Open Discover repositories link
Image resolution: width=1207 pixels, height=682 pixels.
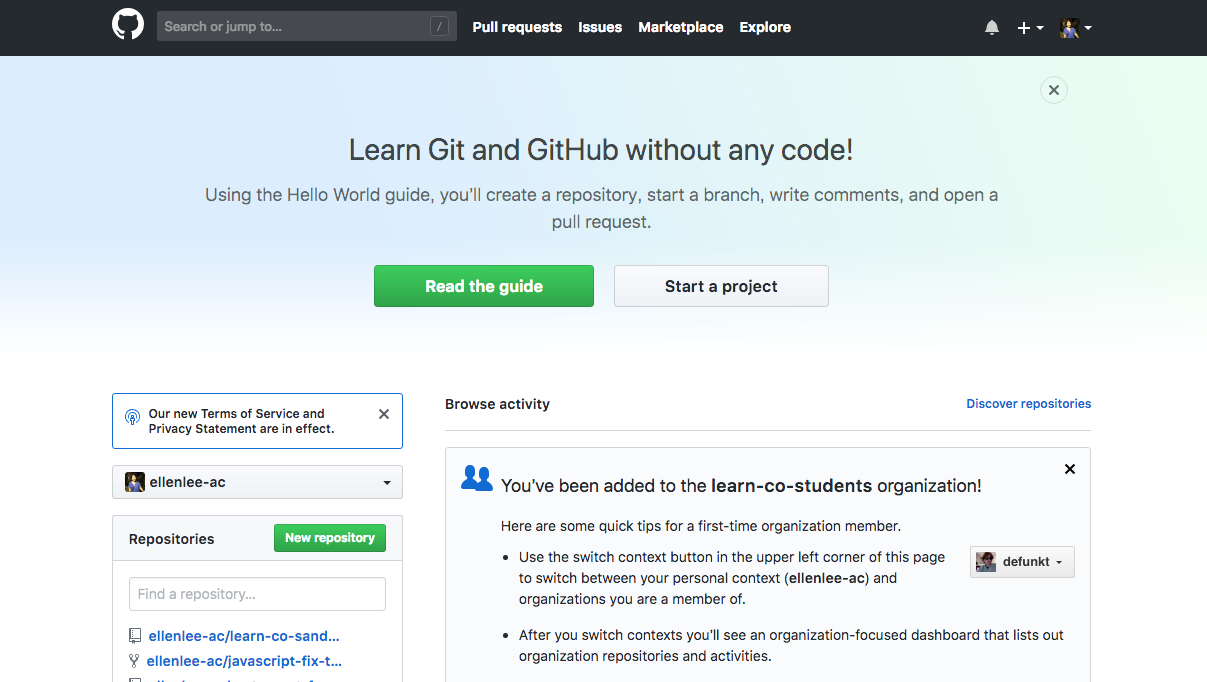1028,404
